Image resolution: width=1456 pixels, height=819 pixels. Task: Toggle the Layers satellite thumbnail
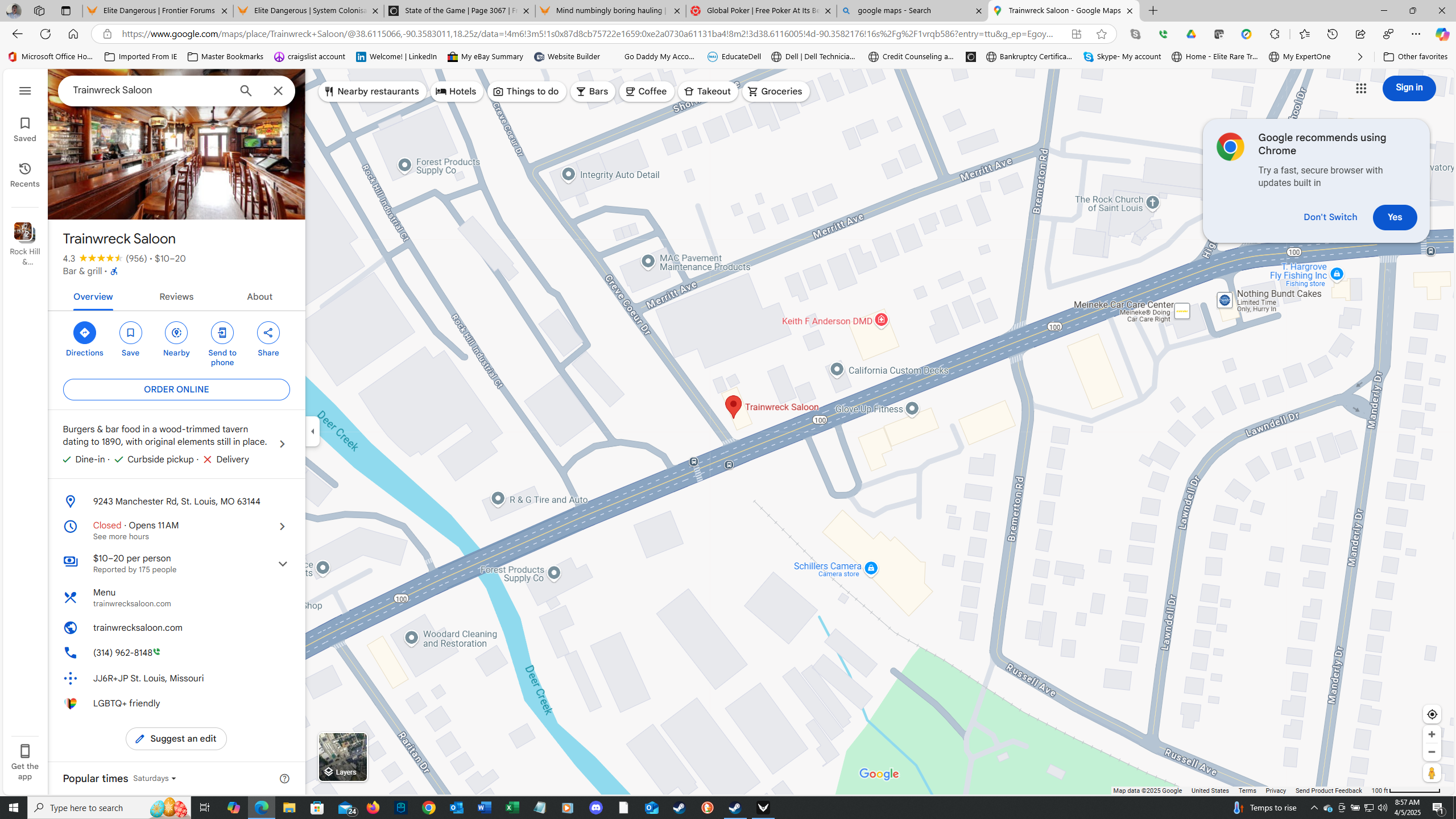(342, 757)
